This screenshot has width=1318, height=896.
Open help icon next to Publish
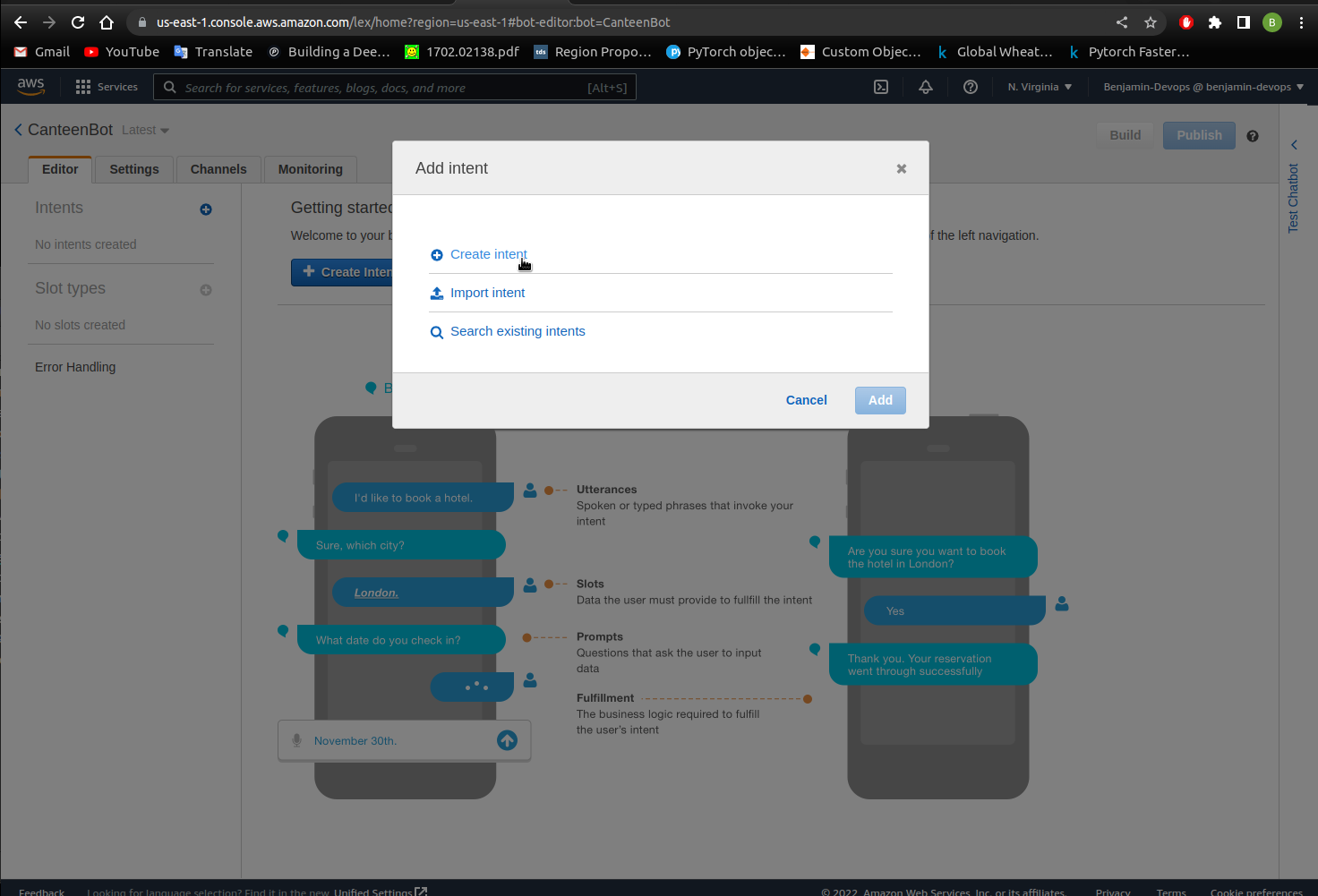point(1253,136)
